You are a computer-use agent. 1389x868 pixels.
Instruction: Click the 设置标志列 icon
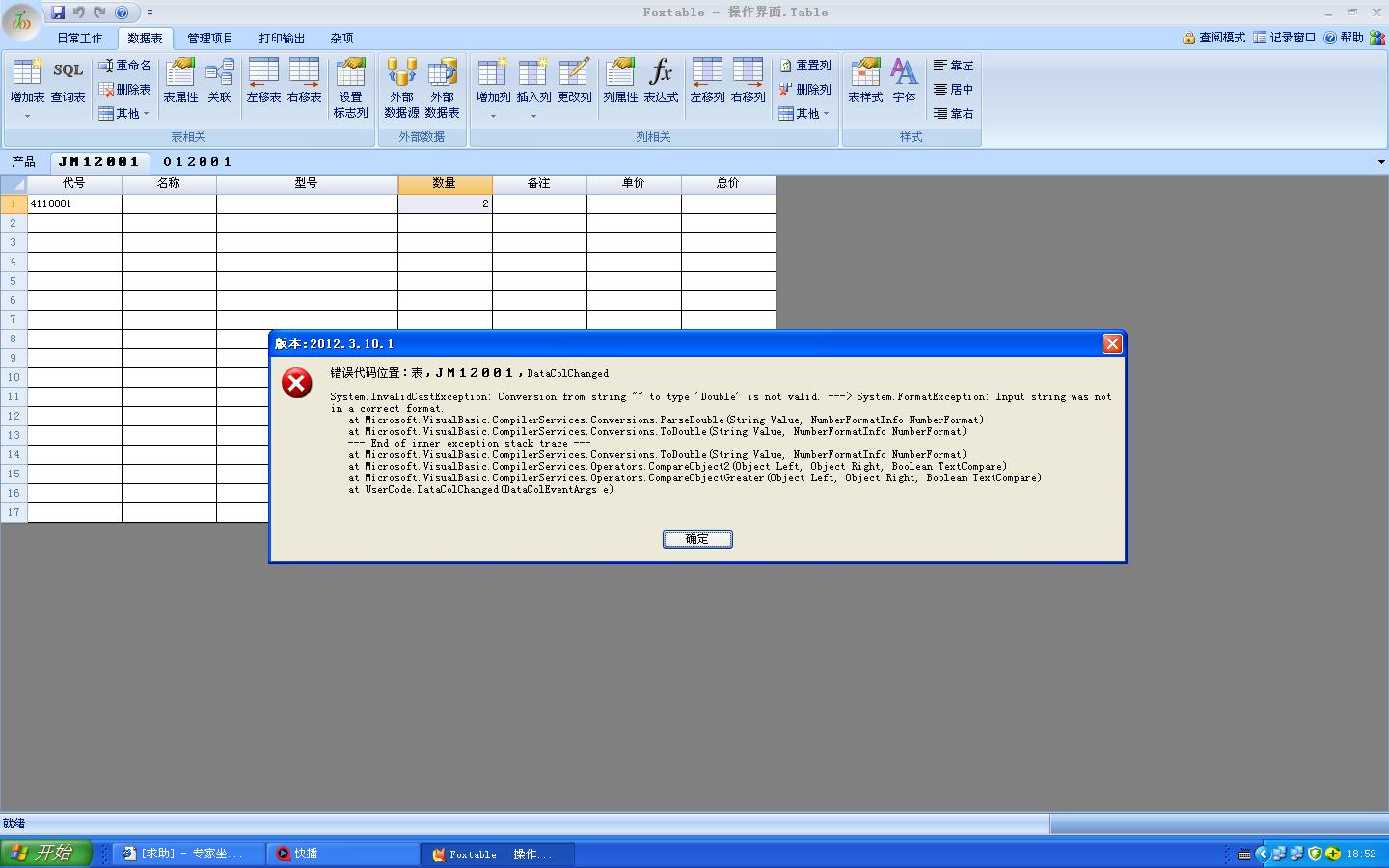[350, 87]
